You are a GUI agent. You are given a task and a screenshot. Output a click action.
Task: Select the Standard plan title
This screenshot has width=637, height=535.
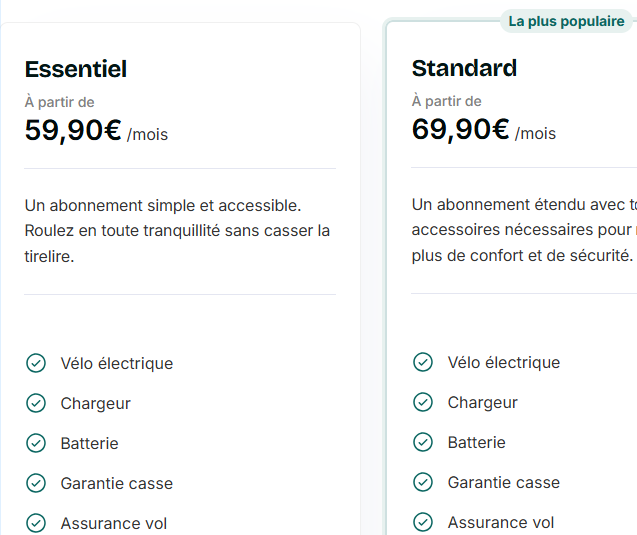tap(464, 68)
